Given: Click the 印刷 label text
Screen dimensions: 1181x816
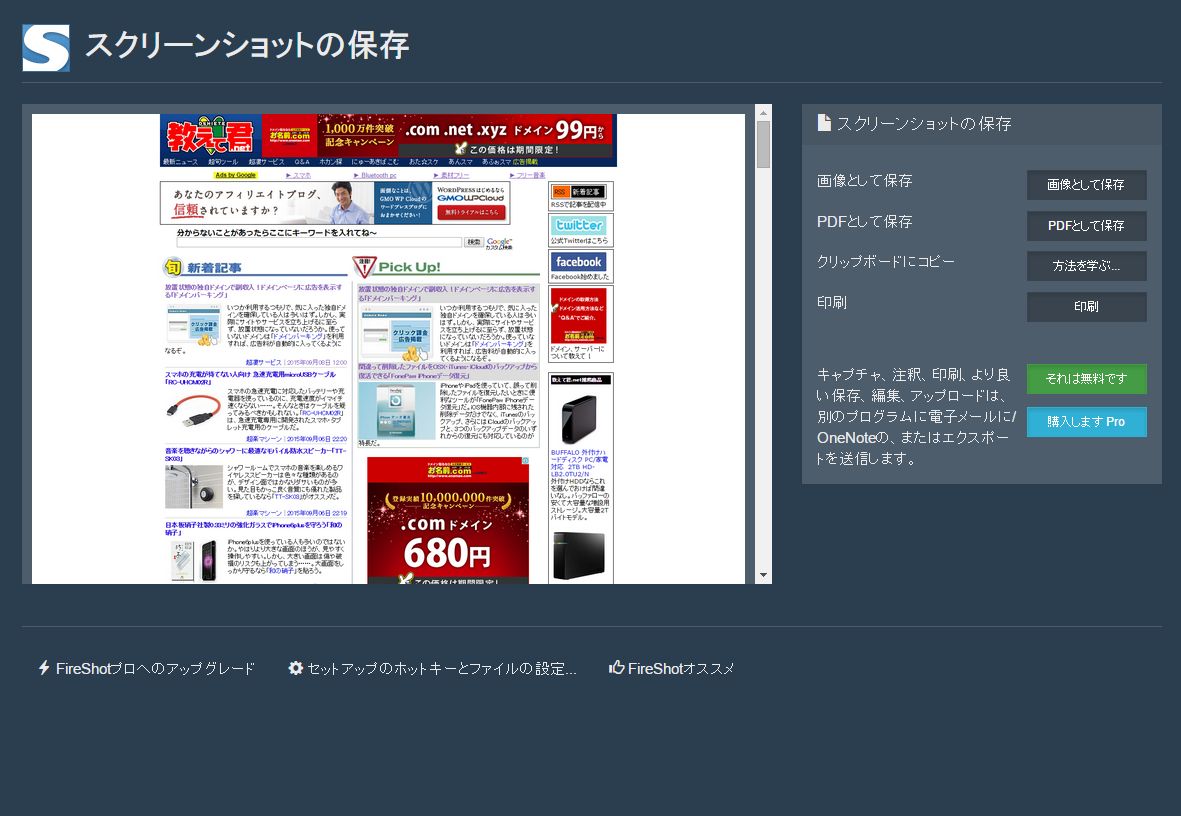Looking at the screenshot, I should click(x=832, y=302).
